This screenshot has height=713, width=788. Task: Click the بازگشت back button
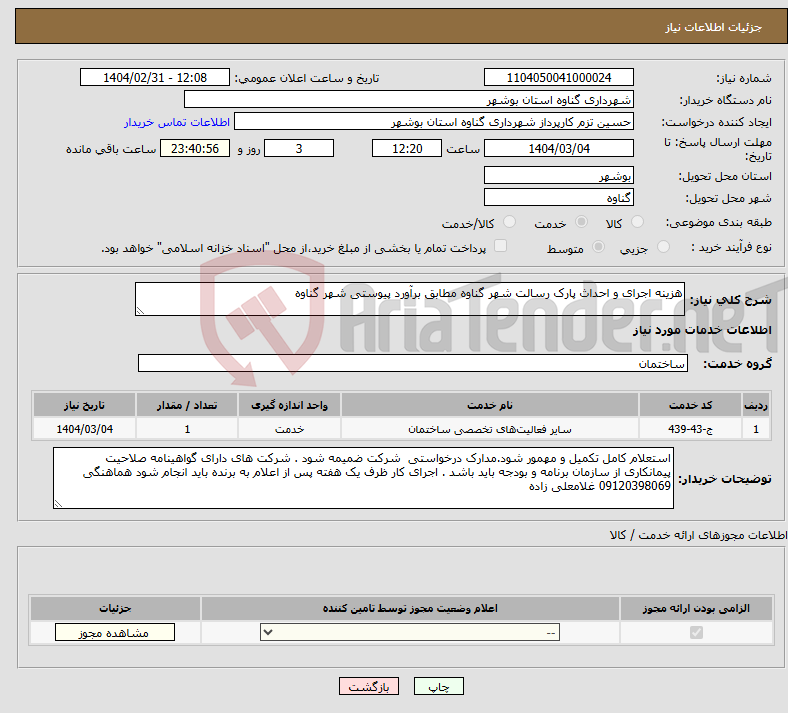369,686
